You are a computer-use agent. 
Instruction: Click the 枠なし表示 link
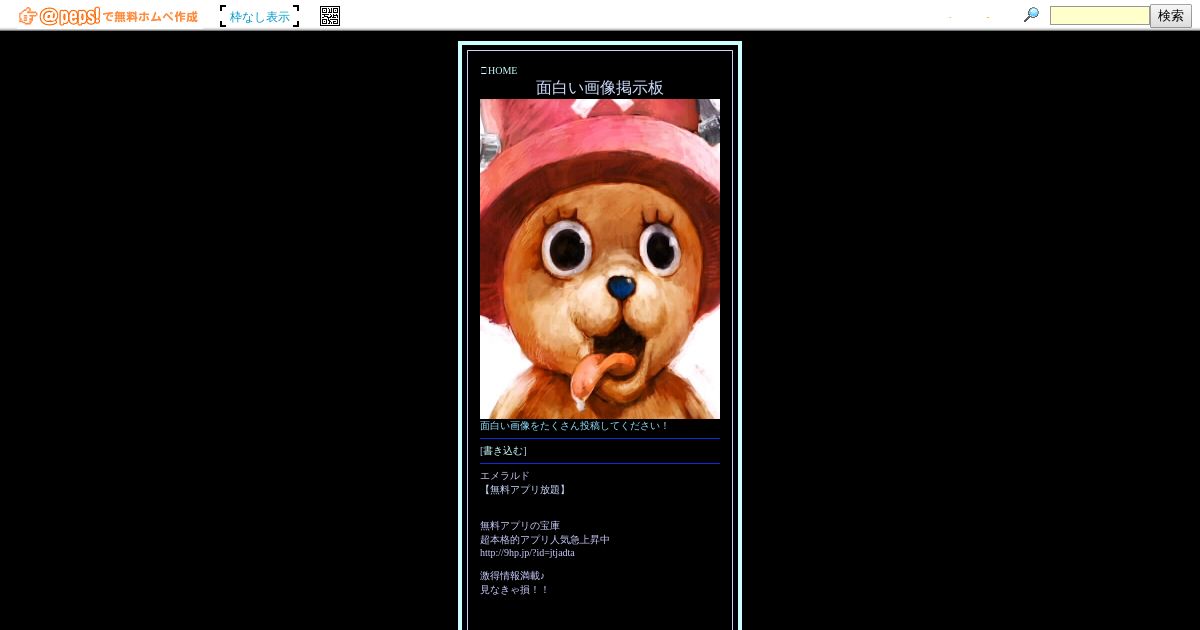tap(260, 16)
